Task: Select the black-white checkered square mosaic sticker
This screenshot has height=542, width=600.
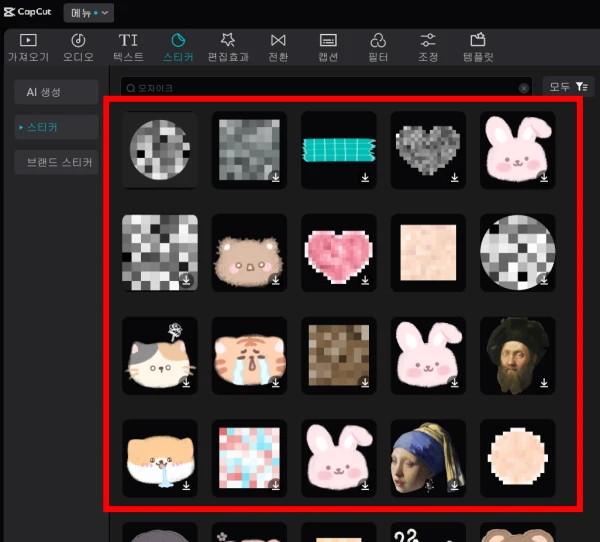Action: [x=160, y=252]
